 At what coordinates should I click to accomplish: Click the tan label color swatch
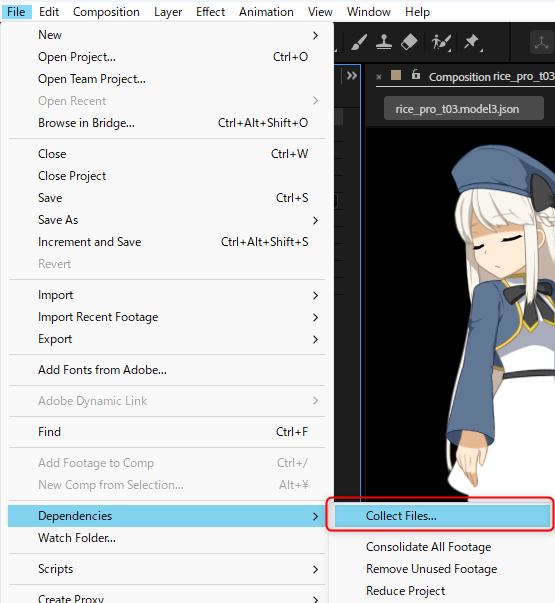[x=396, y=75]
